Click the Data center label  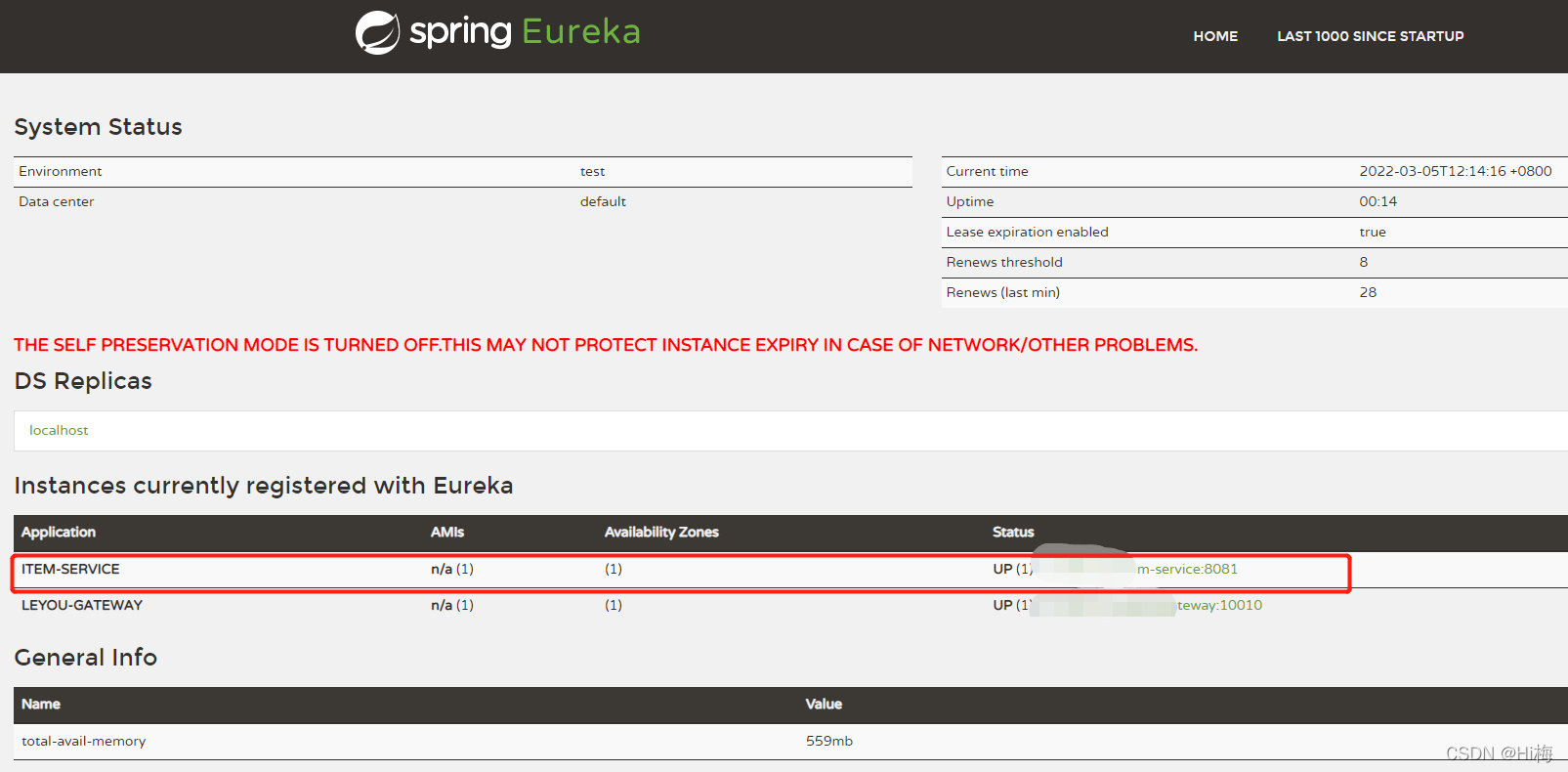click(x=56, y=201)
